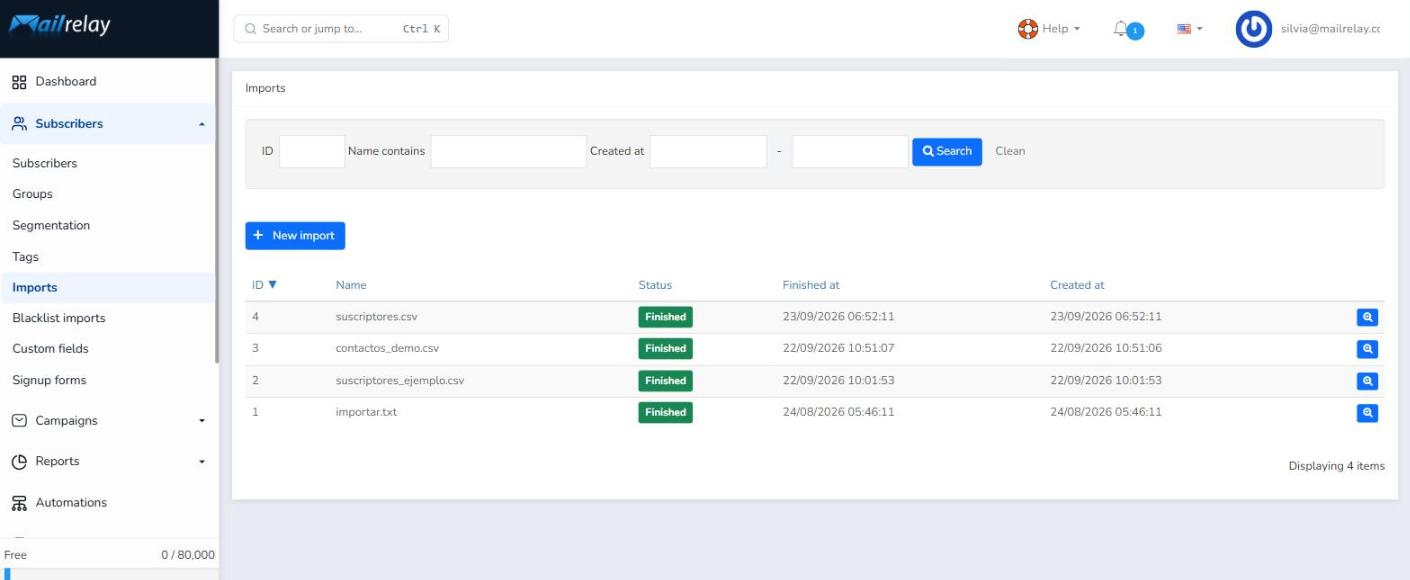Click the Displaying 4 items text
This screenshot has height=580, width=1410.
click(1336, 466)
